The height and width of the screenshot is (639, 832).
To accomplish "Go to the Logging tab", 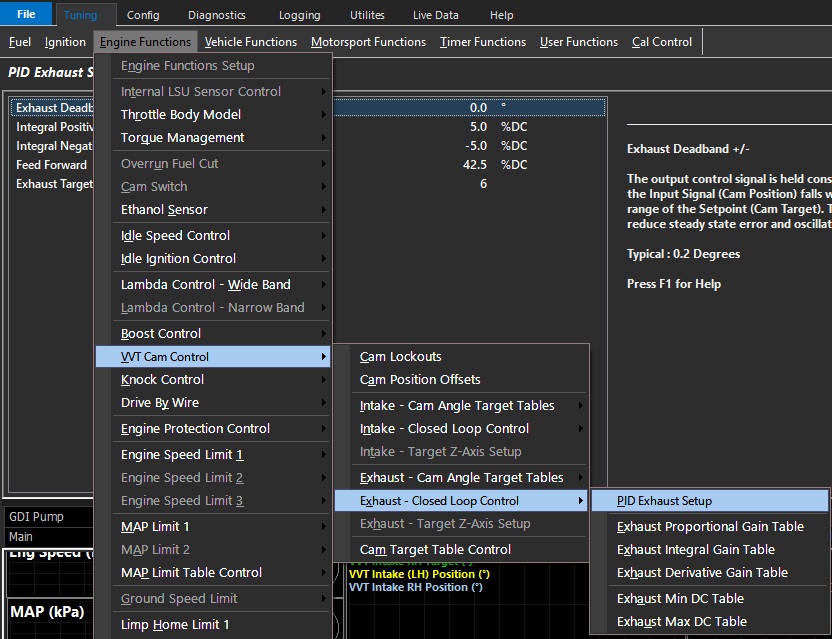I will pos(299,15).
